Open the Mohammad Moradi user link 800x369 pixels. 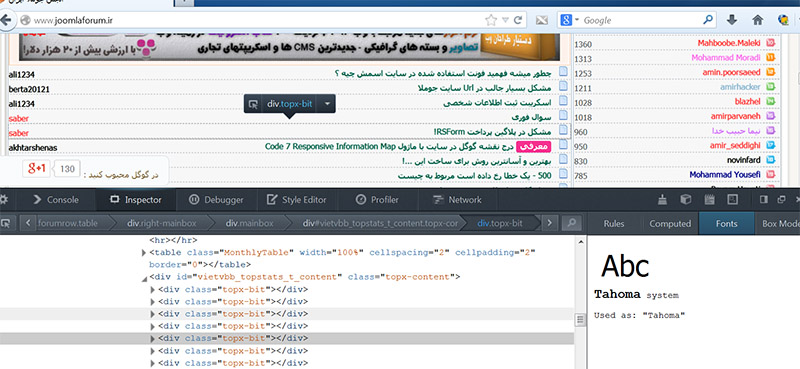tap(726, 58)
